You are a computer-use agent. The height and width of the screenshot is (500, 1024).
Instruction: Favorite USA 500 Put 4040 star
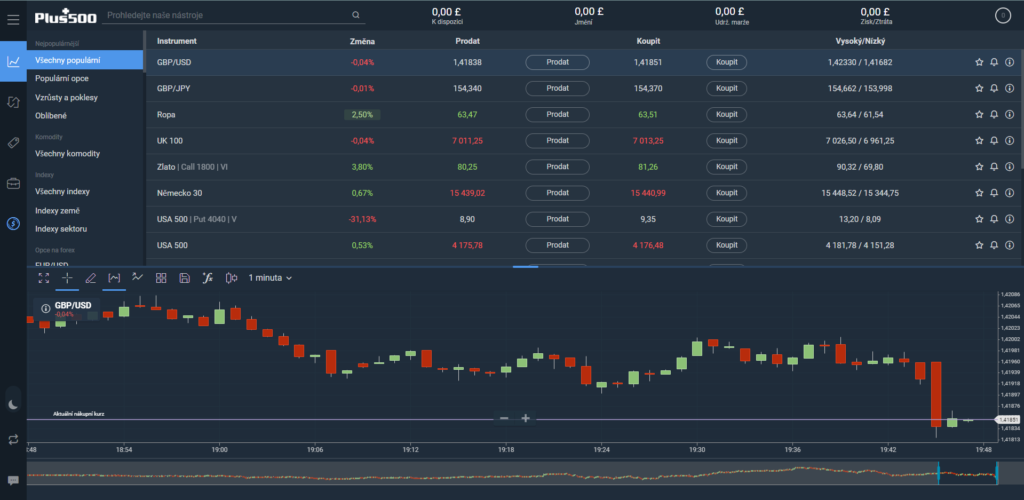(979, 219)
